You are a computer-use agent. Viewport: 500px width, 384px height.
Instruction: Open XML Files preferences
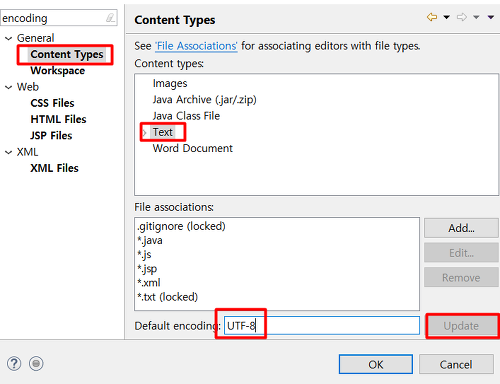coord(54,168)
